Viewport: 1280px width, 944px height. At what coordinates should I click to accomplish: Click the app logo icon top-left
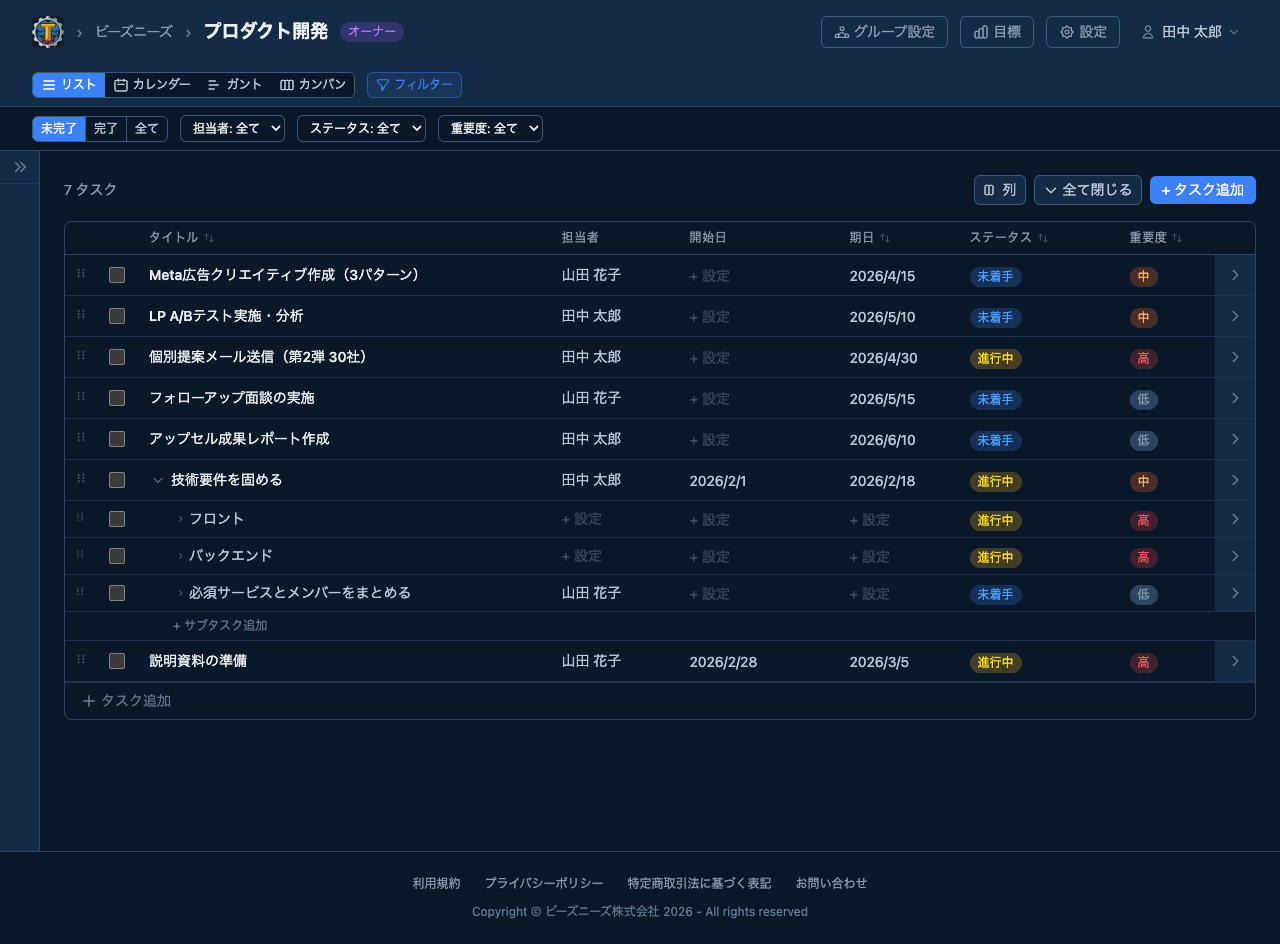coord(46,31)
